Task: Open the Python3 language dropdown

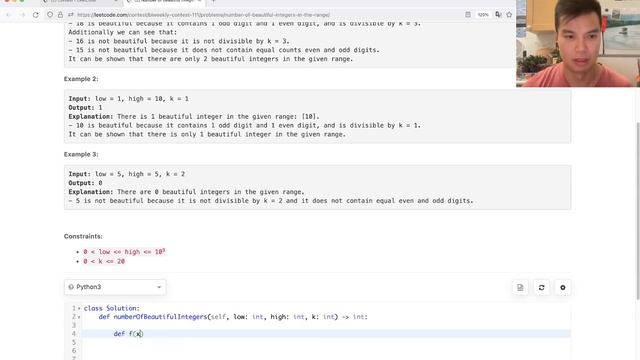Action: [115, 287]
